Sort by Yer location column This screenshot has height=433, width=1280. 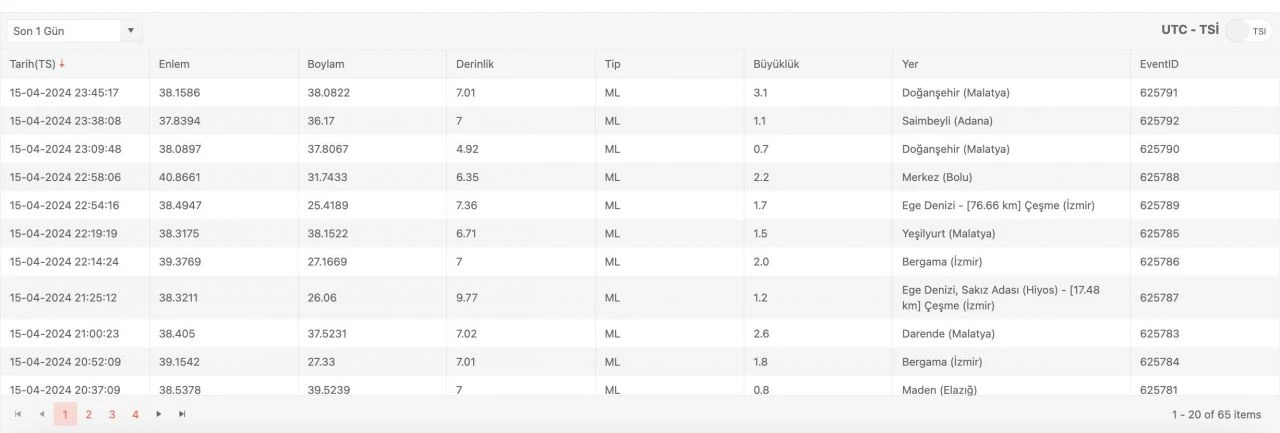[x=910, y=64]
